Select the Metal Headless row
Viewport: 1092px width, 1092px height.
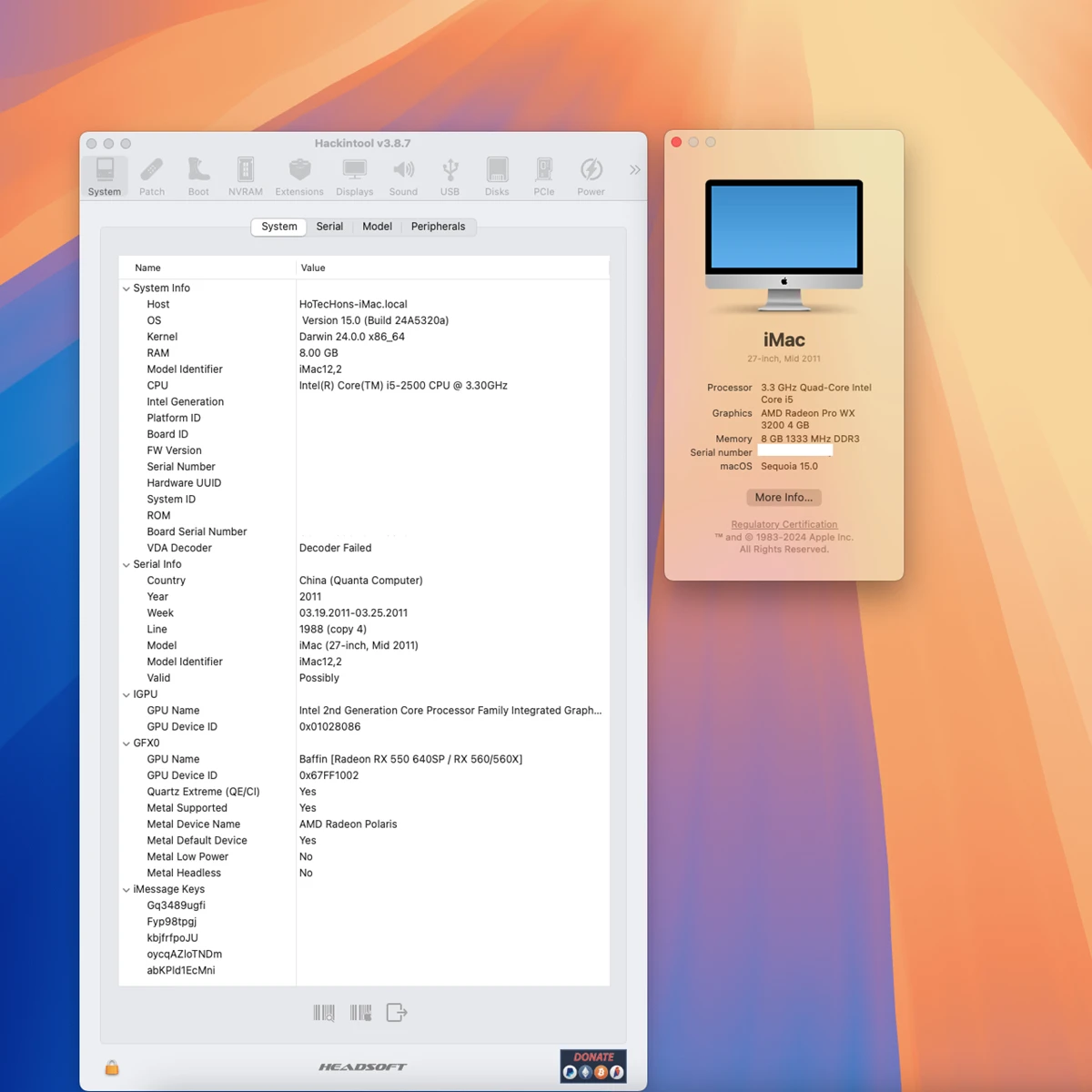tap(364, 873)
